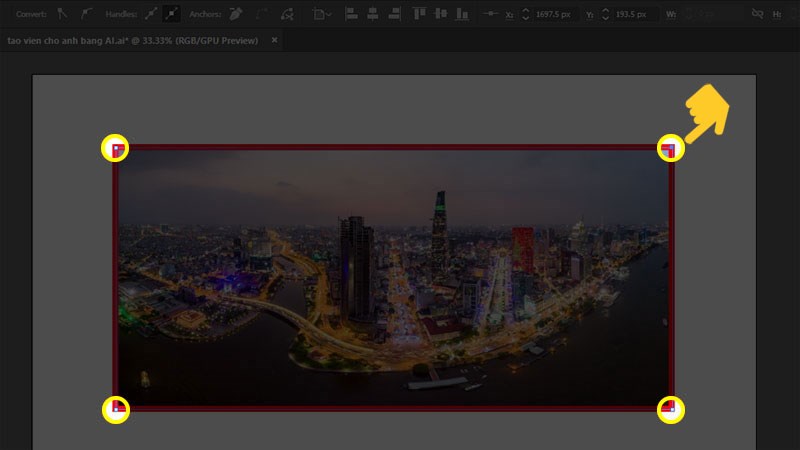Close the tao vien cho anh tab
The height and width of the screenshot is (450, 800).
pyautogui.click(x=274, y=40)
